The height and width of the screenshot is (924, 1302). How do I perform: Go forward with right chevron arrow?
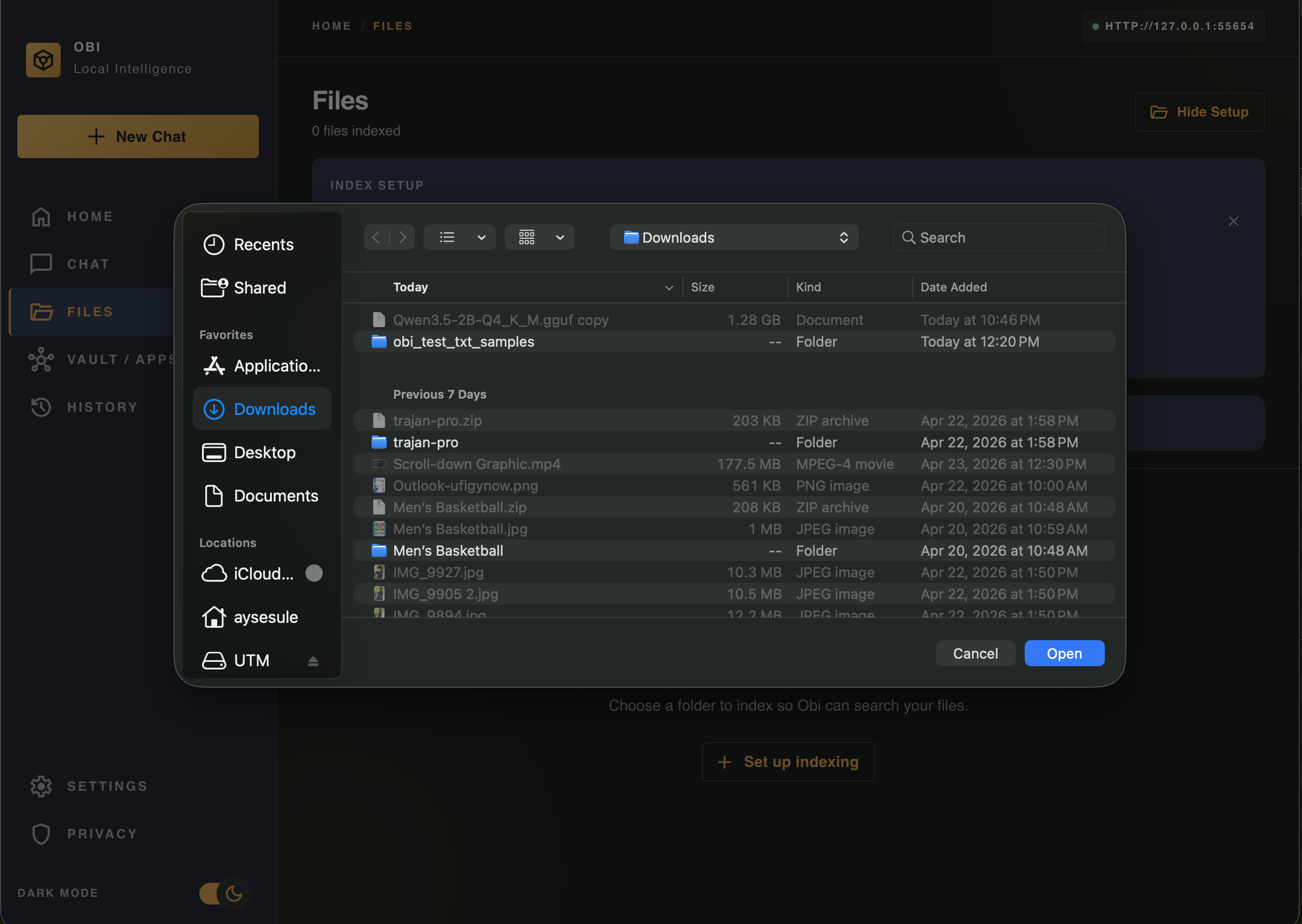coord(403,237)
